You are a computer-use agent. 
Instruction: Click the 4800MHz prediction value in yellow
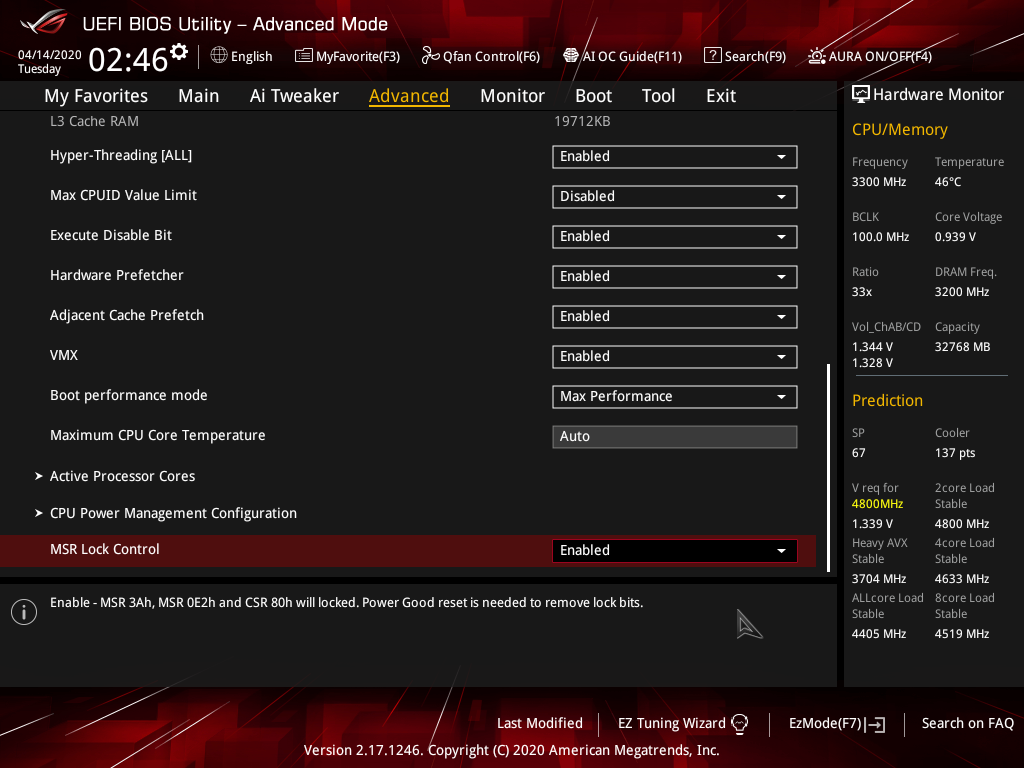[x=877, y=504]
